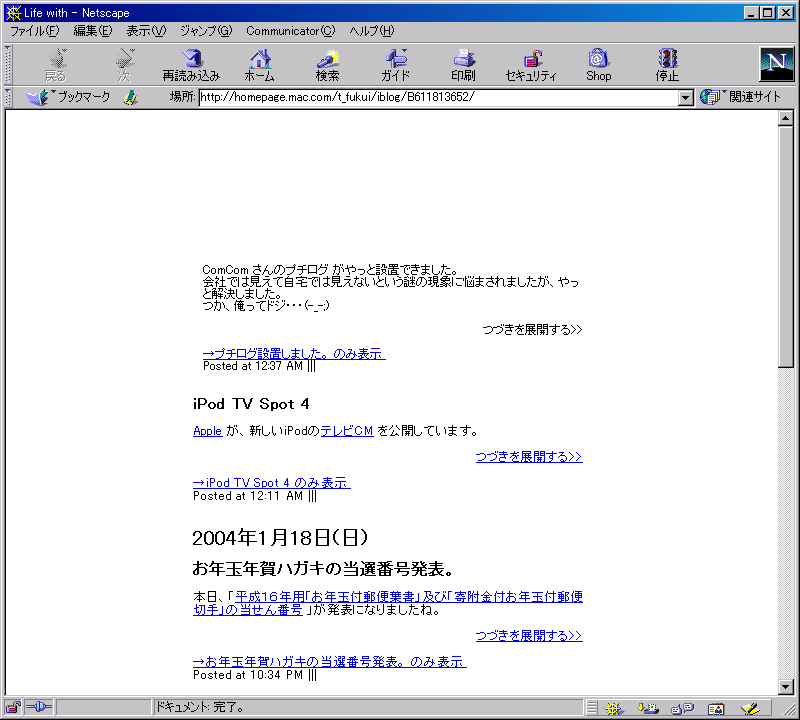Reload the page with 再読み込み
The height and width of the screenshot is (720, 800).
[191, 64]
